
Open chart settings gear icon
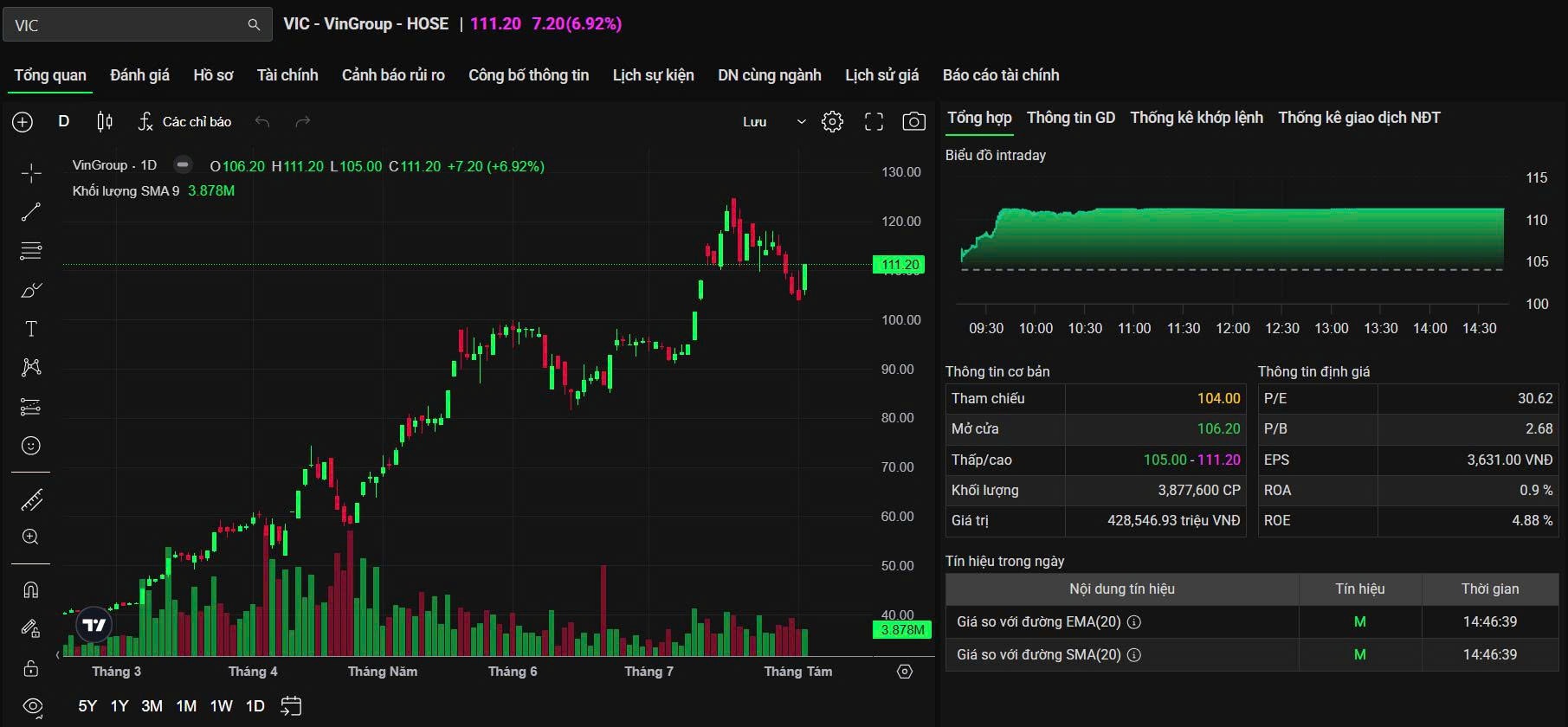[x=832, y=122]
